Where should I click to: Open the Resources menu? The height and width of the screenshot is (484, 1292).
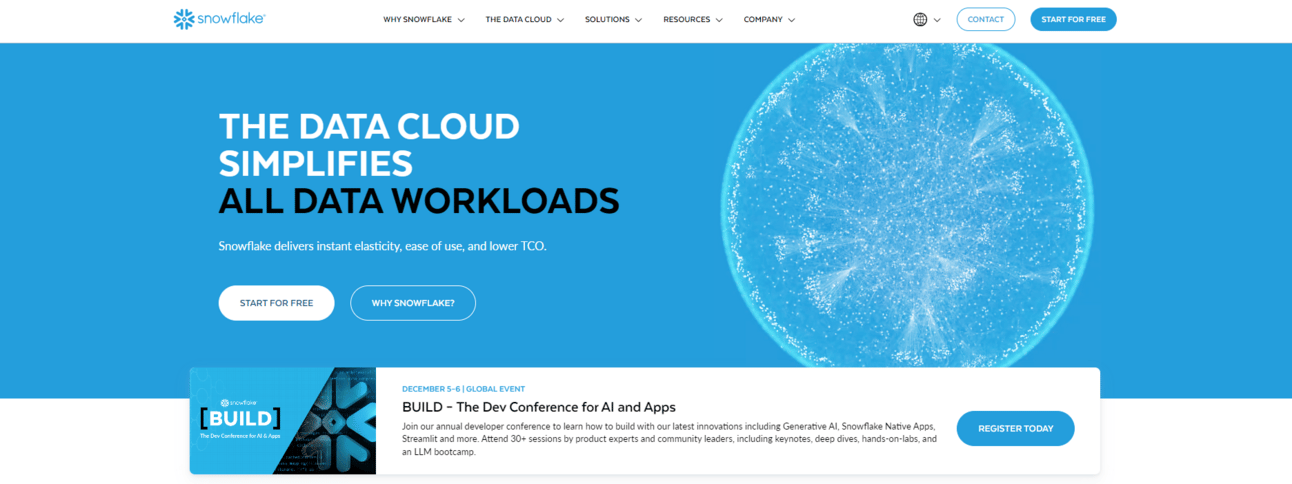(686, 20)
